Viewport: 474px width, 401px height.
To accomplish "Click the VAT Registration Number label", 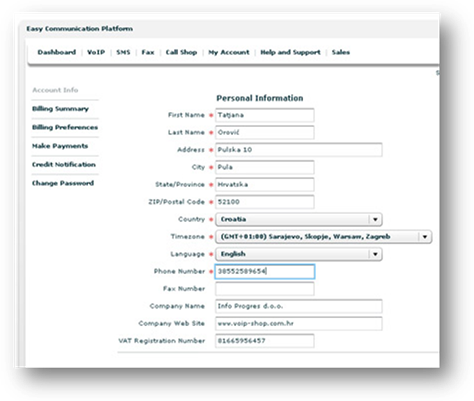I will pyautogui.click(x=162, y=341).
